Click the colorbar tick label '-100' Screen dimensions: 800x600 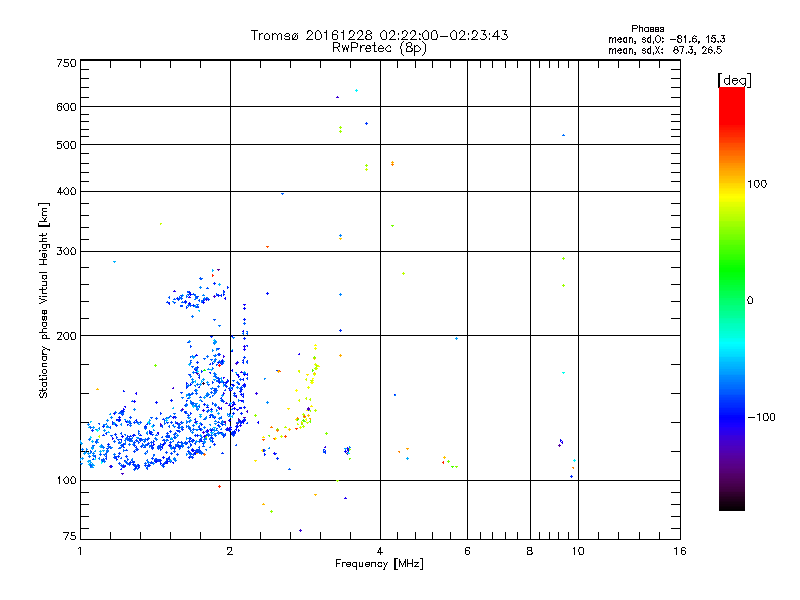[x=761, y=417]
